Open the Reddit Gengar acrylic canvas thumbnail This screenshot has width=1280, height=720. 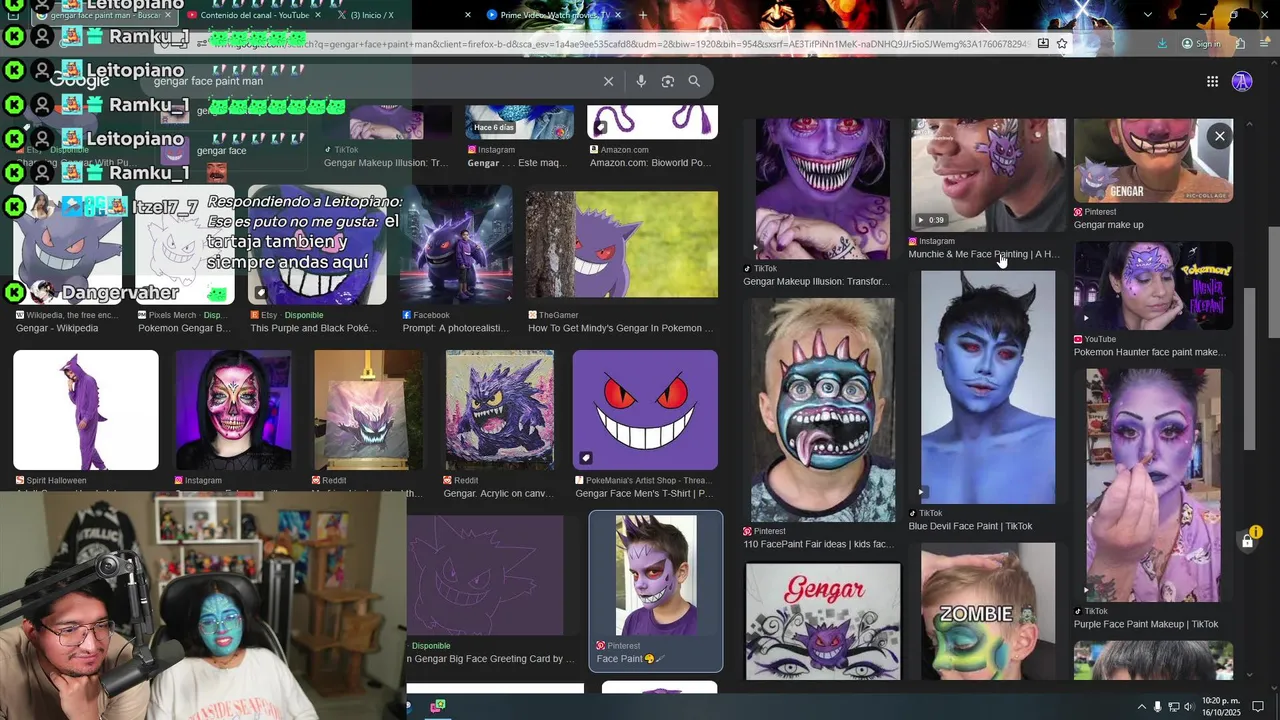pyautogui.click(x=499, y=410)
